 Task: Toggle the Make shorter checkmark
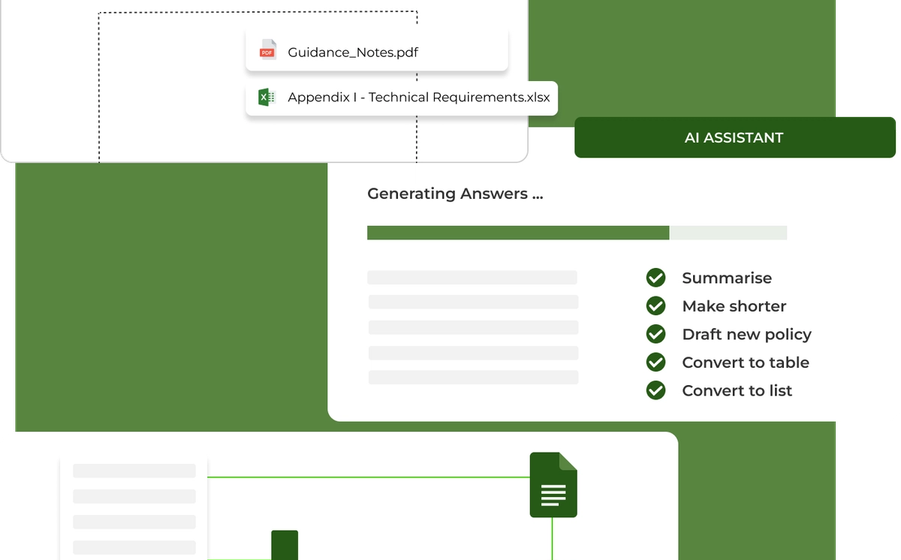[656, 306]
